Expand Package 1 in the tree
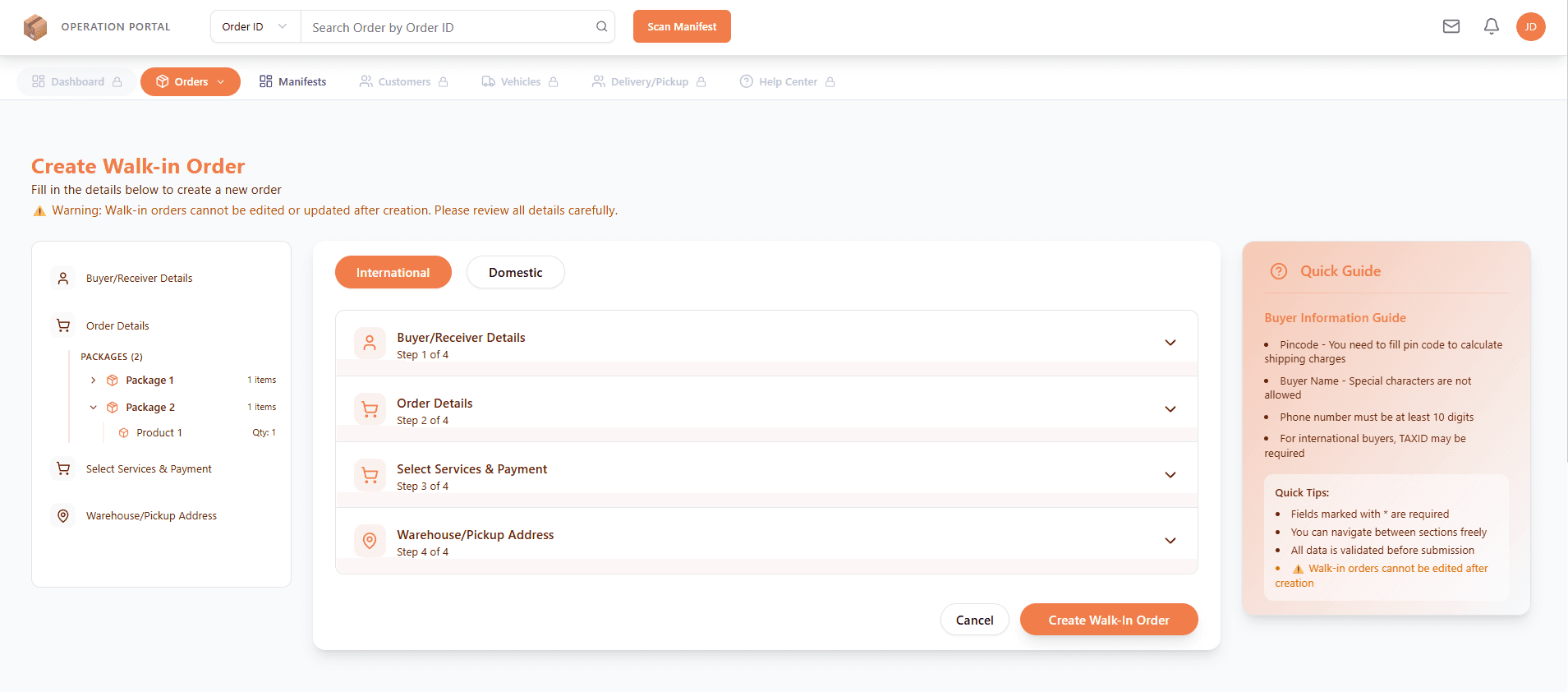Viewport: 1568px width, 692px height. [93, 381]
